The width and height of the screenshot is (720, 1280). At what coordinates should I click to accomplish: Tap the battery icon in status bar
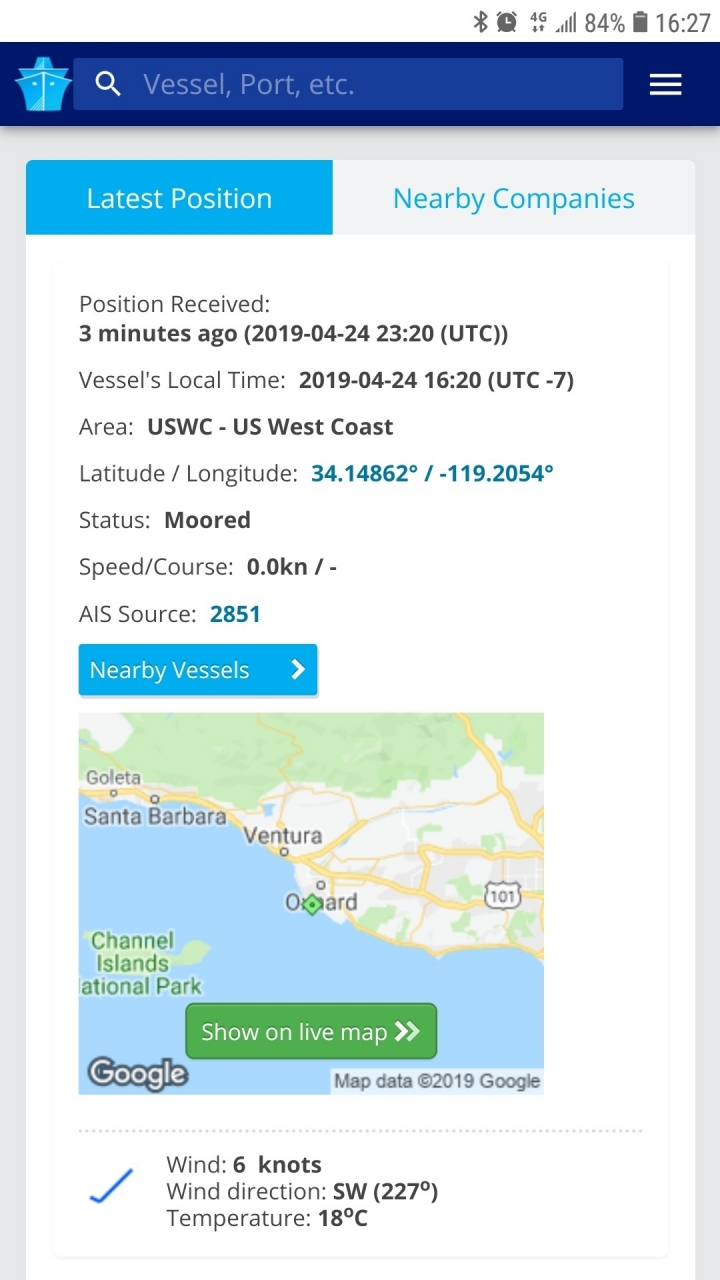click(x=640, y=22)
